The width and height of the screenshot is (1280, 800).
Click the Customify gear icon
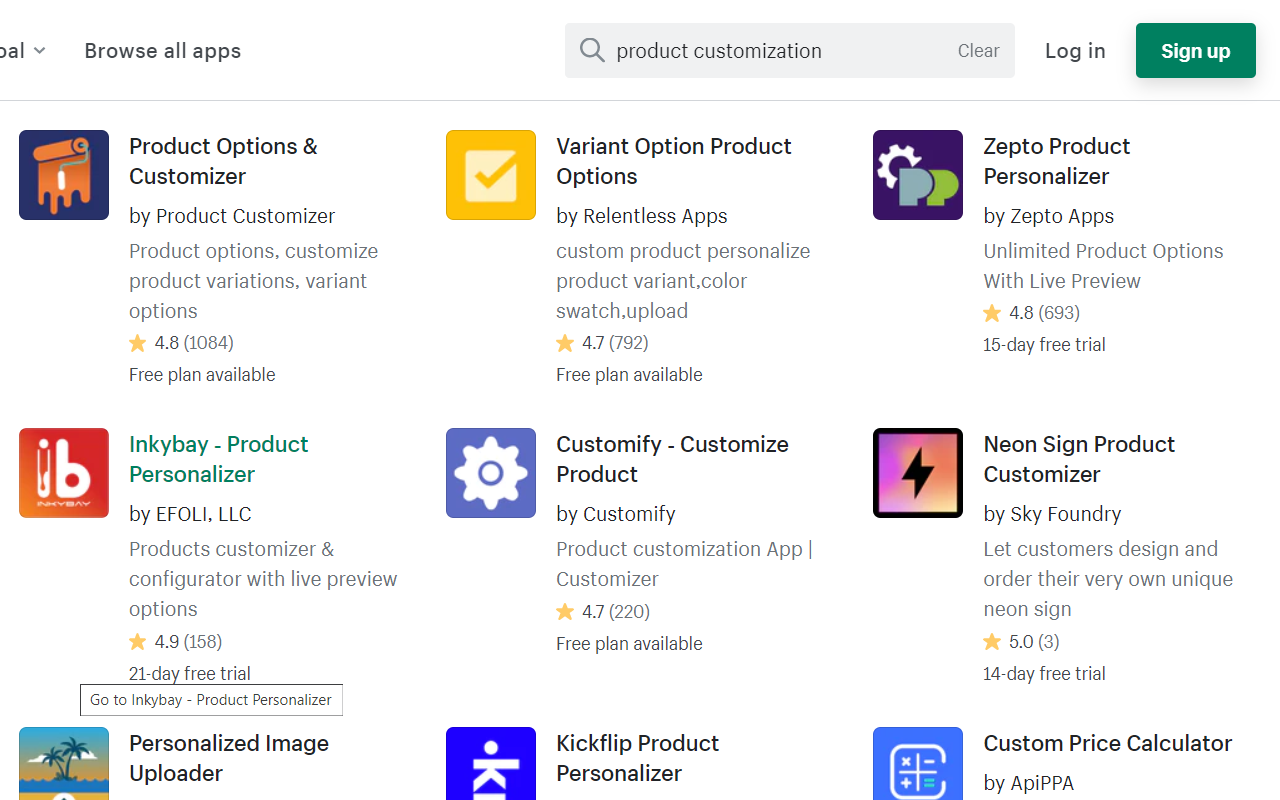point(490,473)
